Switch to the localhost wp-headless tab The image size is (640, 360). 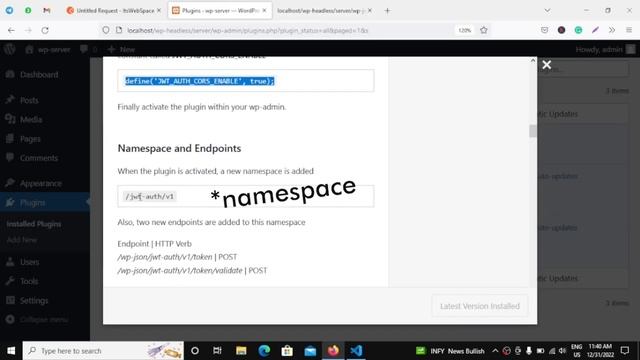point(324,11)
